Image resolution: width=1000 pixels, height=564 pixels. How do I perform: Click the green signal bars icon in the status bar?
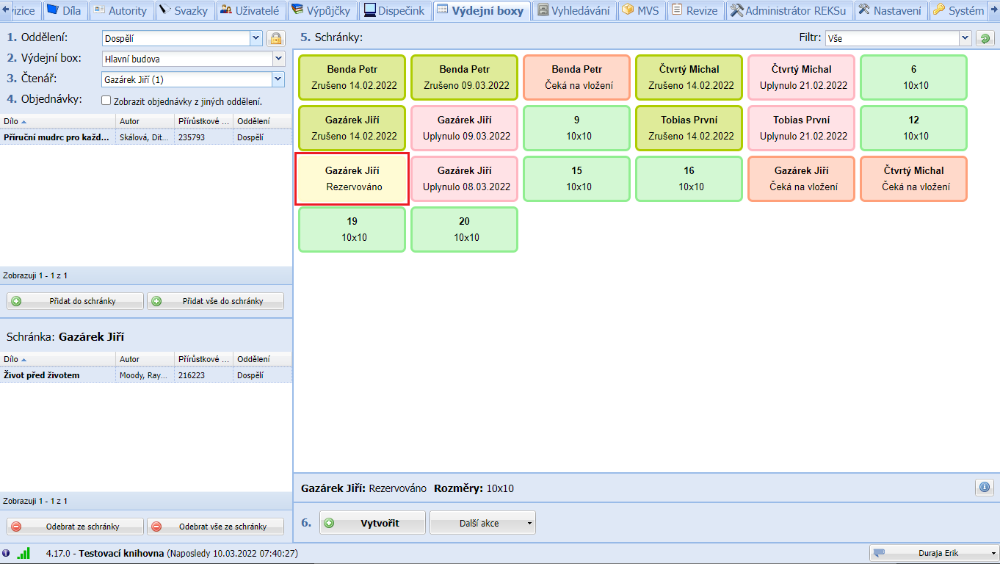(x=24, y=553)
